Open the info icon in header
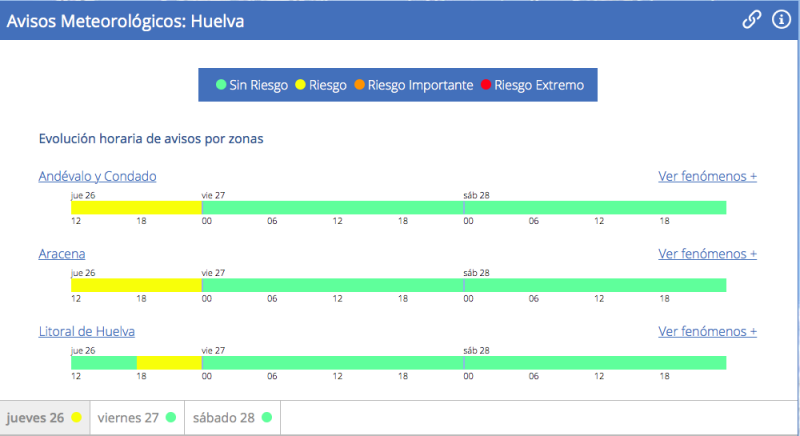The width and height of the screenshot is (800, 436). 781,20
